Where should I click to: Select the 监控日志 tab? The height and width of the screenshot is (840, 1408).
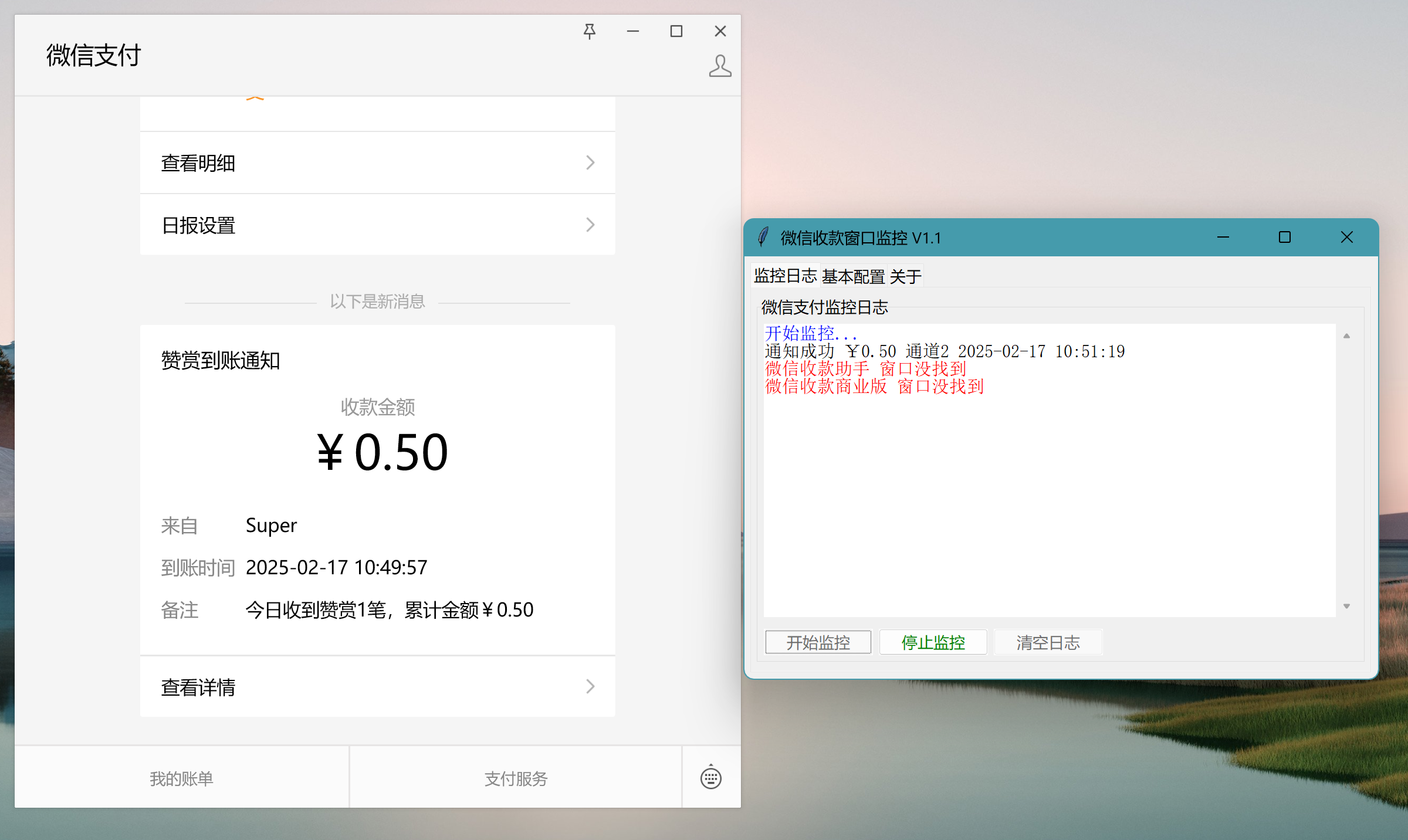(x=785, y=276)
